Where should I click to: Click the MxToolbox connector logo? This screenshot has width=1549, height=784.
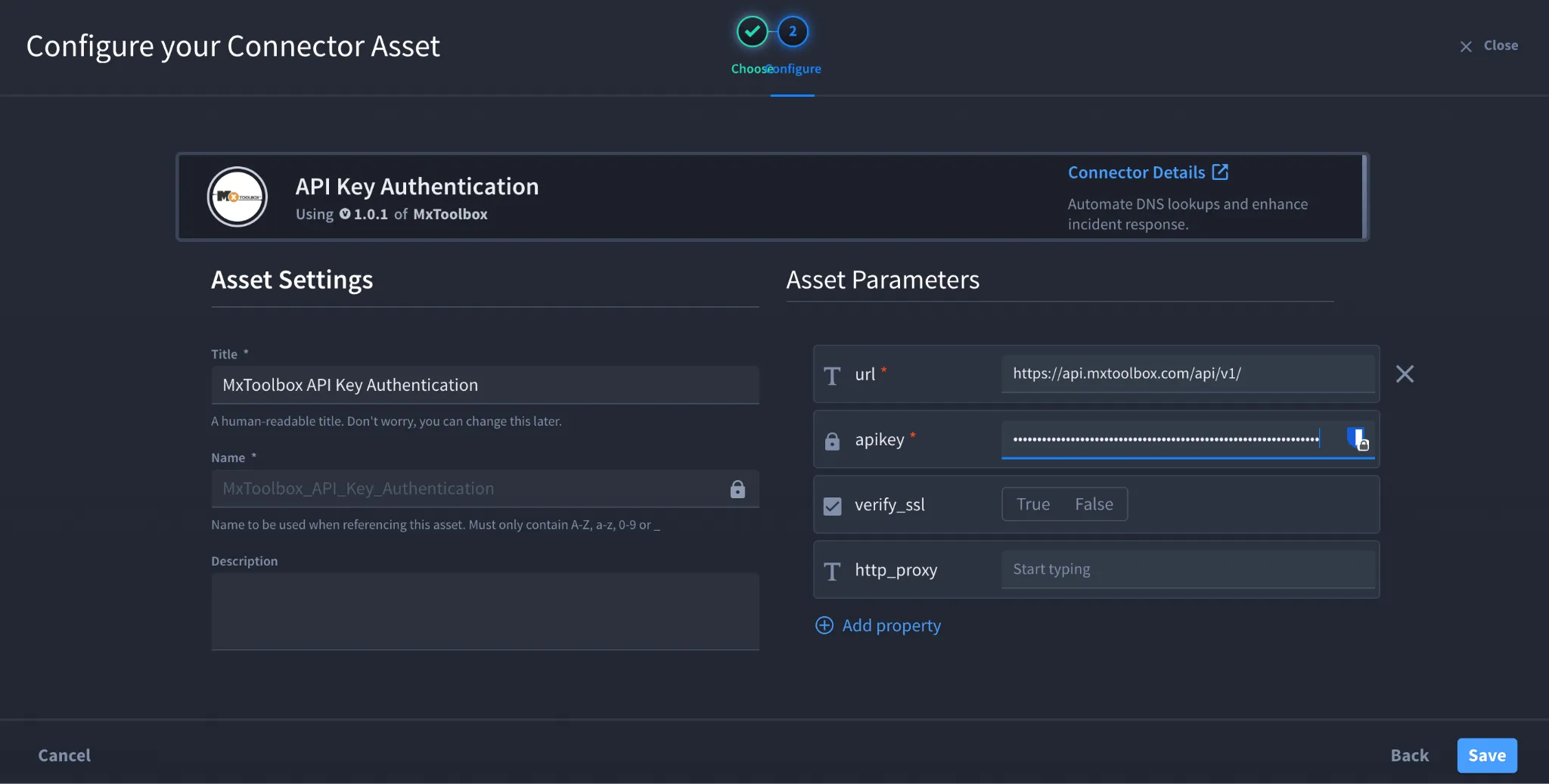[x=237, y=197]
